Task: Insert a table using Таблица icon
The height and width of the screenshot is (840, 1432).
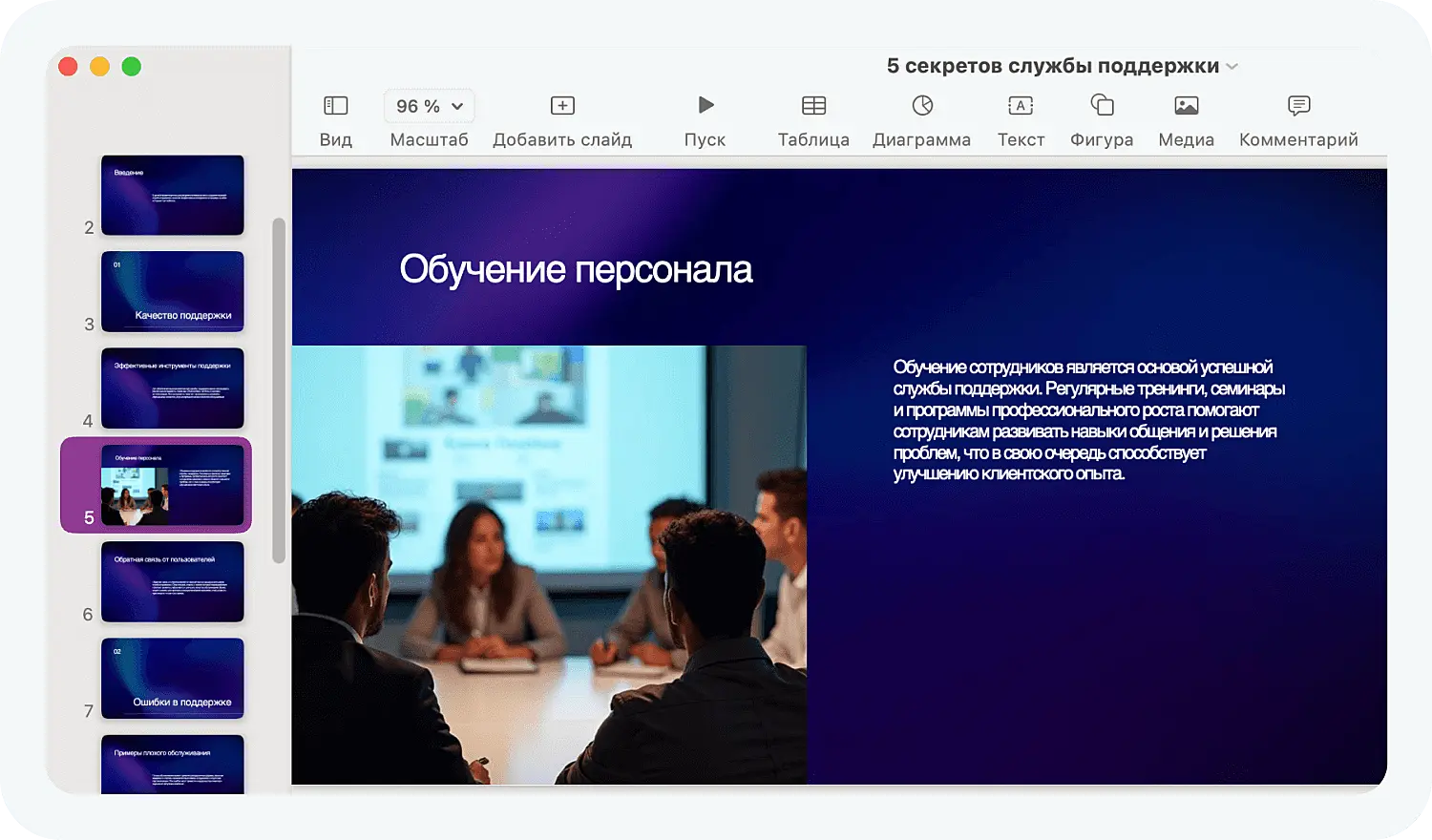Action: [813, 106]
